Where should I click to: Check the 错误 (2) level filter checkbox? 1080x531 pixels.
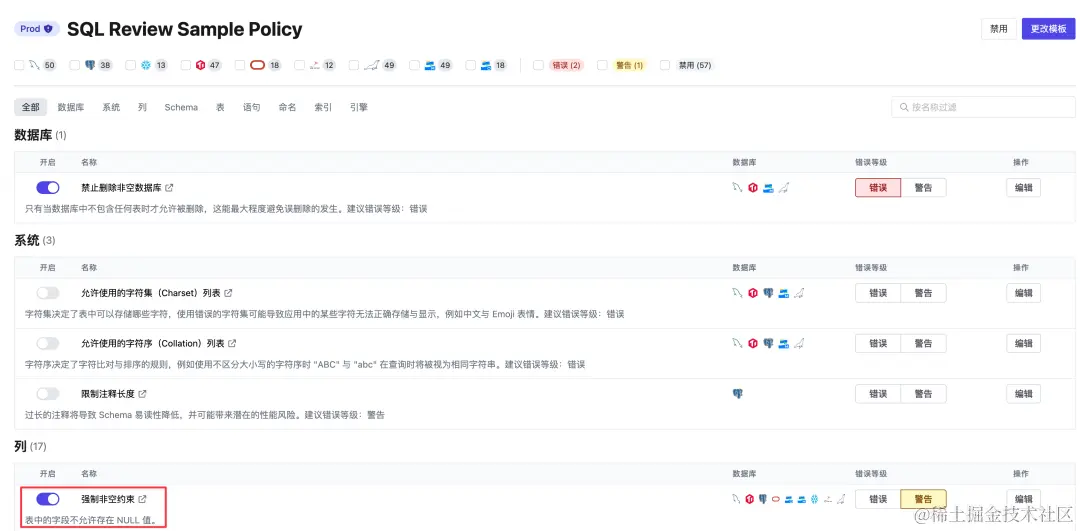(x=538, y=65)
